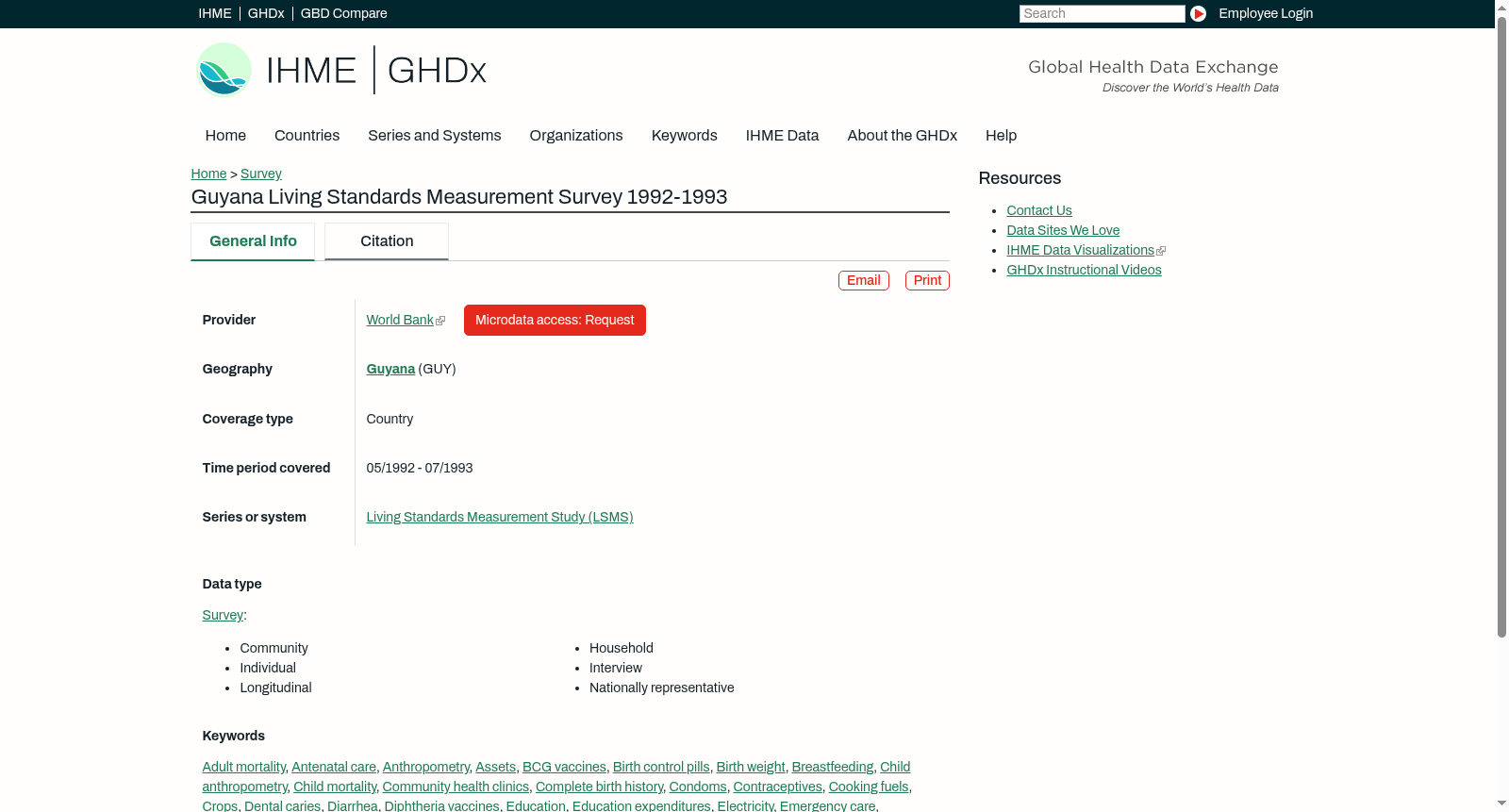1509x812 pixels.
Task: Open the IHME Data menu item
Action: 782,135
